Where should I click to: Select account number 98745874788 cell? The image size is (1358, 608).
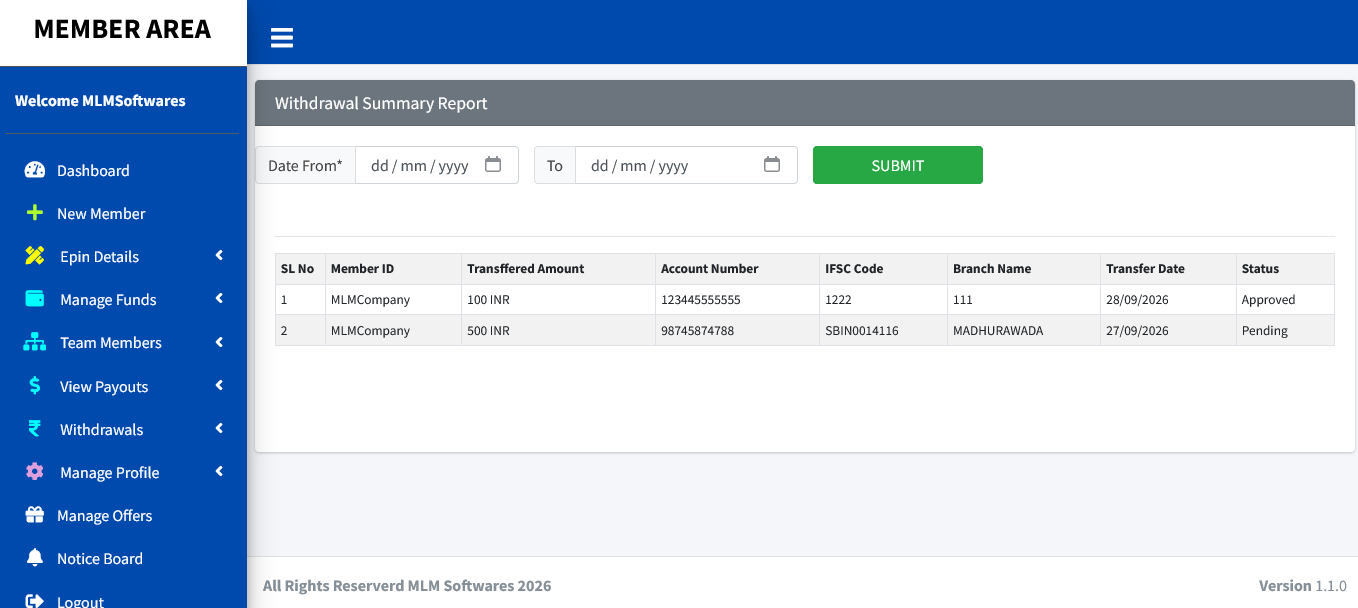(x=737, y=331)
